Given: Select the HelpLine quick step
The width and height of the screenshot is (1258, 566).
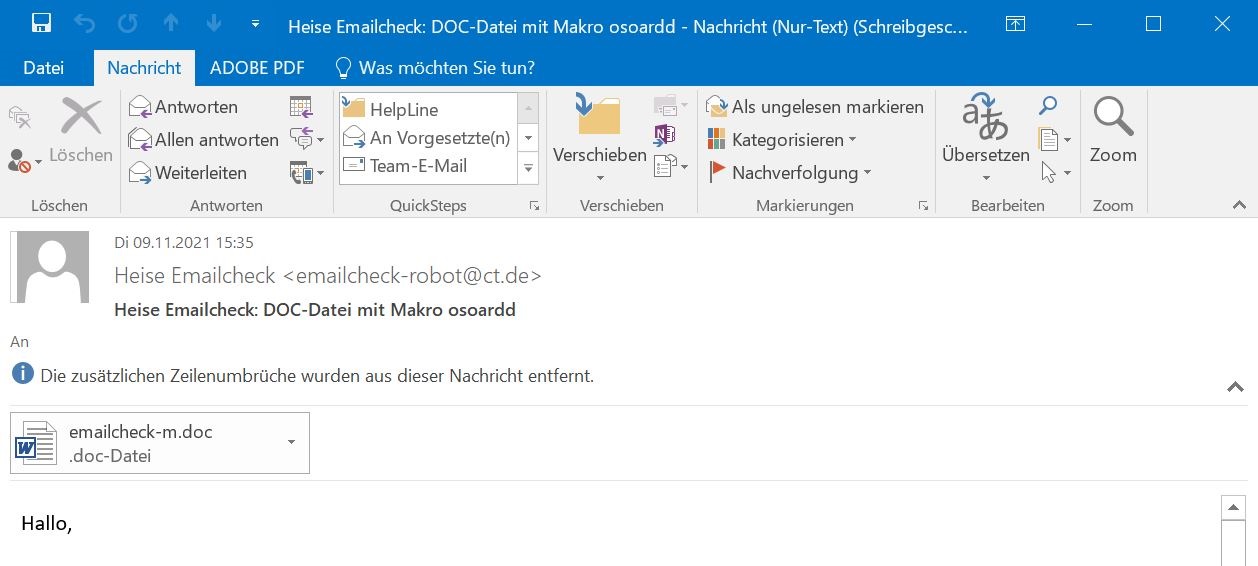Looking at the screenshot, I should (x=428, y=110).
